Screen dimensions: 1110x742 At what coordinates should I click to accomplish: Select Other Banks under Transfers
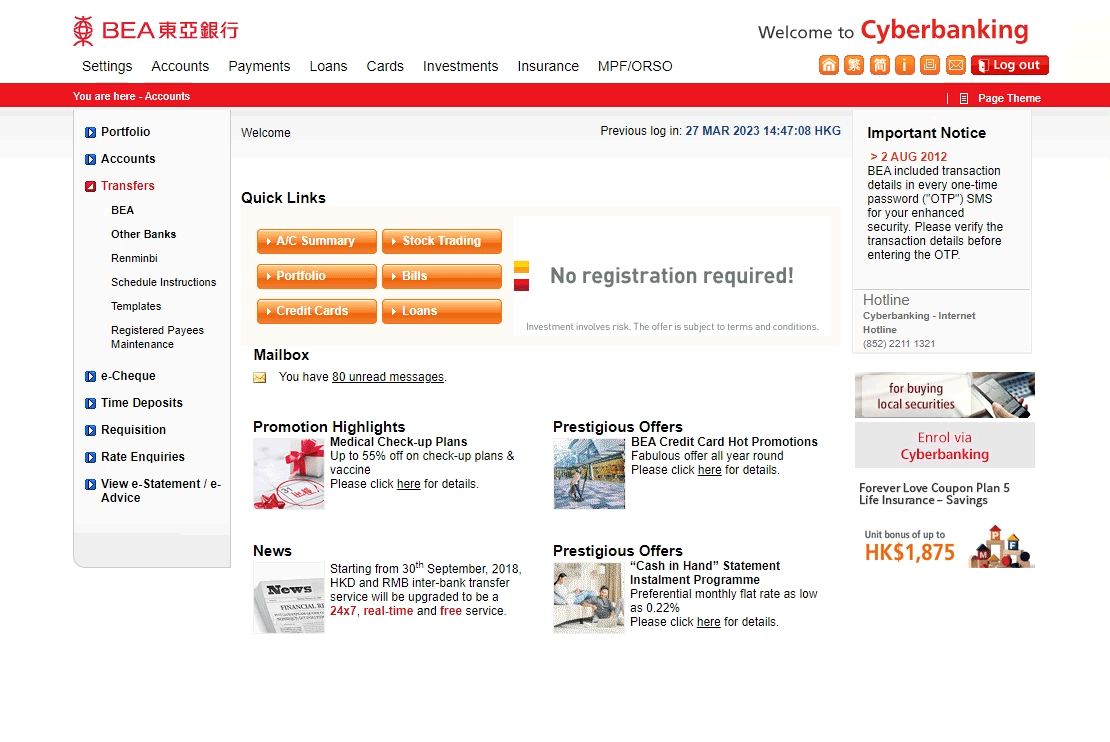tap(144, 234)
